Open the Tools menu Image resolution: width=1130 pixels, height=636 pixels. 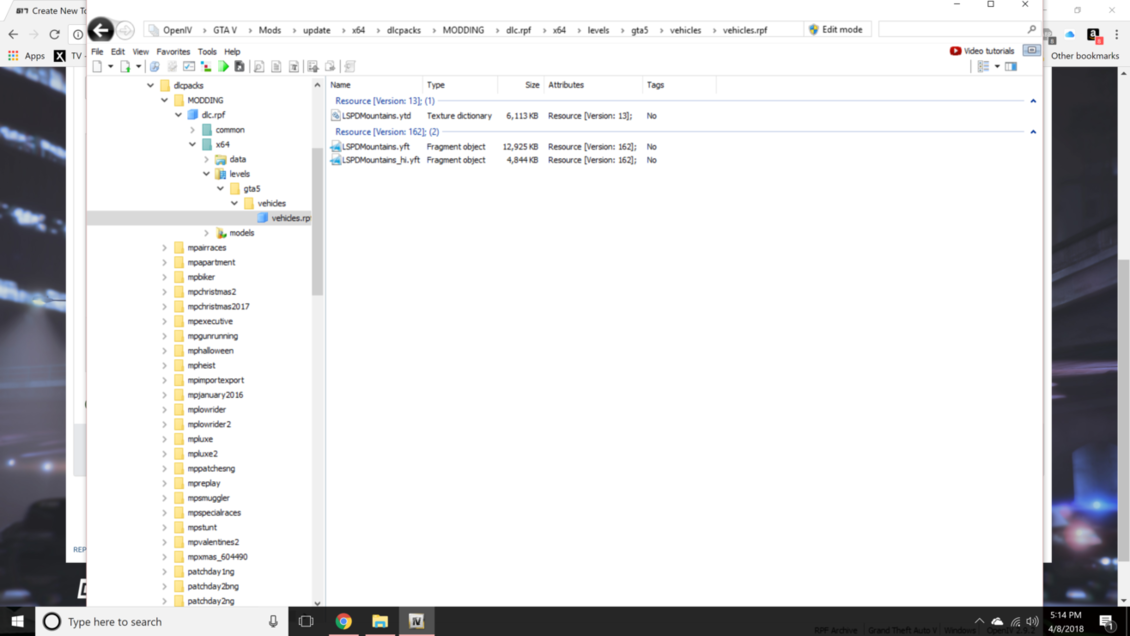click(x=207, y=51)
